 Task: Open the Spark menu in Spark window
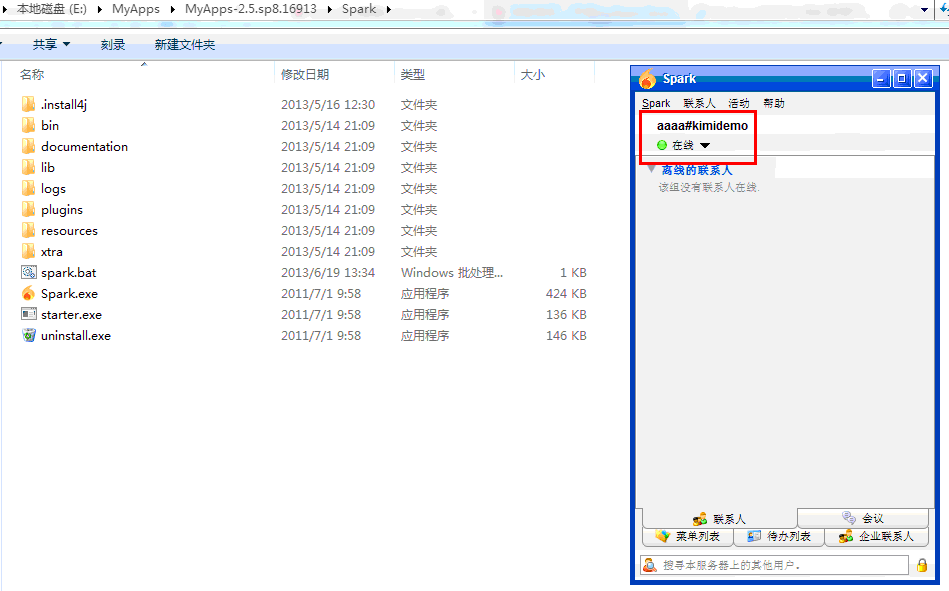click(656, 104)
